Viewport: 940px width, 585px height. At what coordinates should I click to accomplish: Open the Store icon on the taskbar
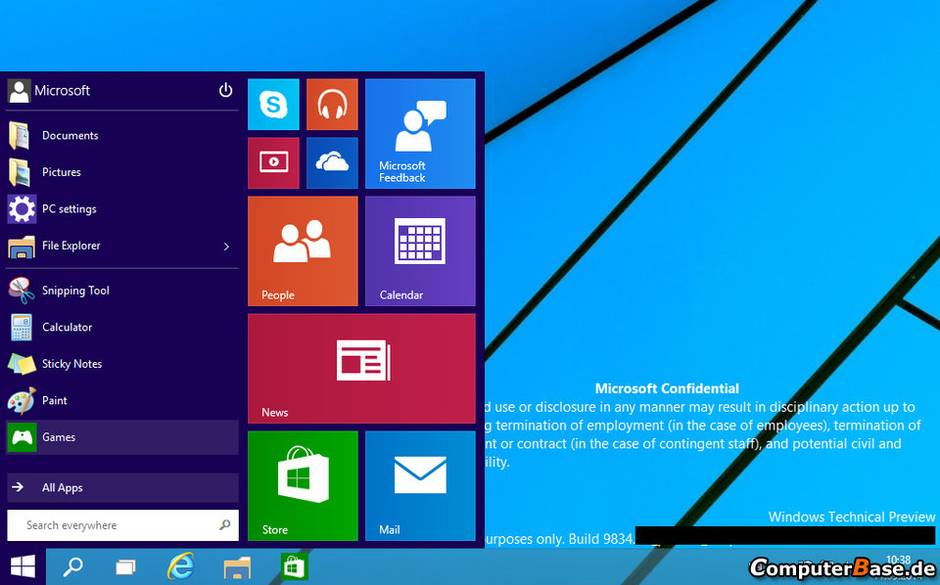tap(294, 566)
